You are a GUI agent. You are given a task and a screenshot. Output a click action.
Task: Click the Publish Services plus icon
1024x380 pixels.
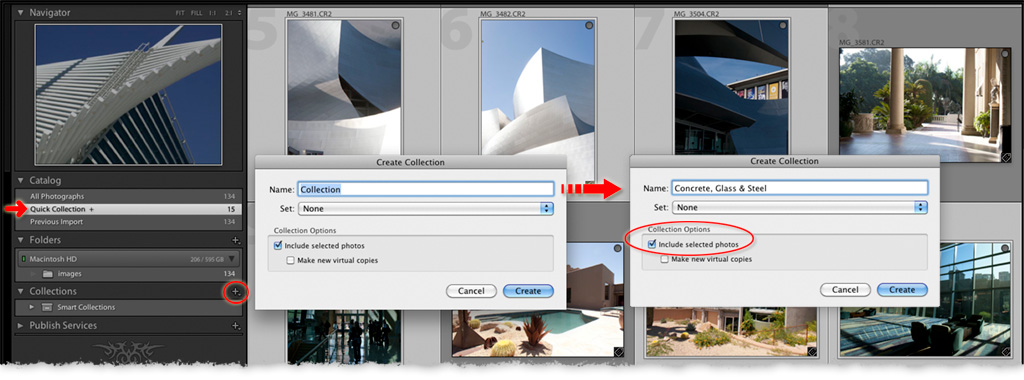point(236,326)
